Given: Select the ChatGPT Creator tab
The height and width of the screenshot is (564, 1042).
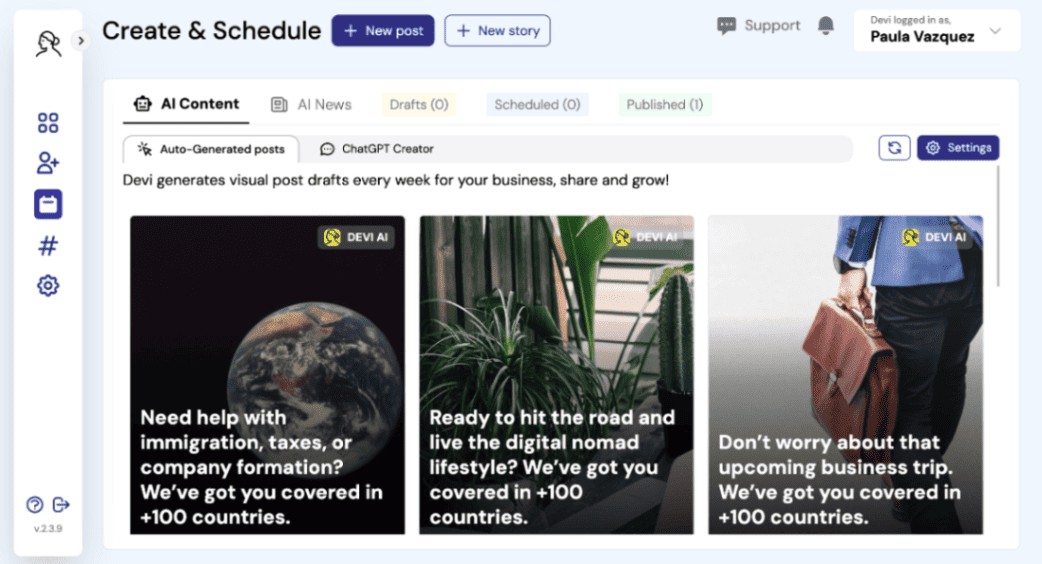Looking at the screenshot, I should tap(377, 149).
